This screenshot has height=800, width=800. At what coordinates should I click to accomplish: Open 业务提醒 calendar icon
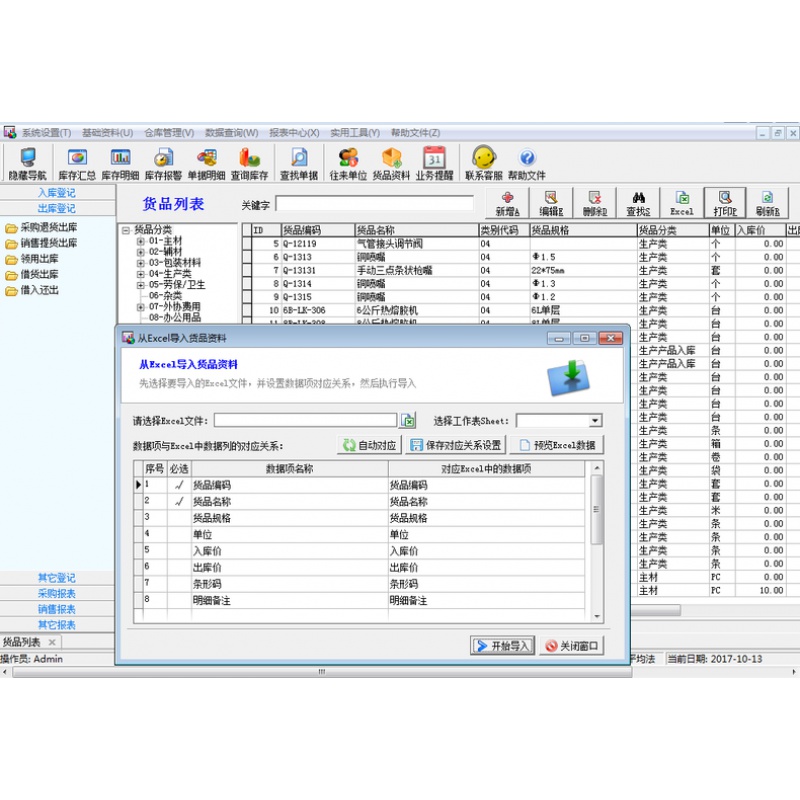coord(434,163)
